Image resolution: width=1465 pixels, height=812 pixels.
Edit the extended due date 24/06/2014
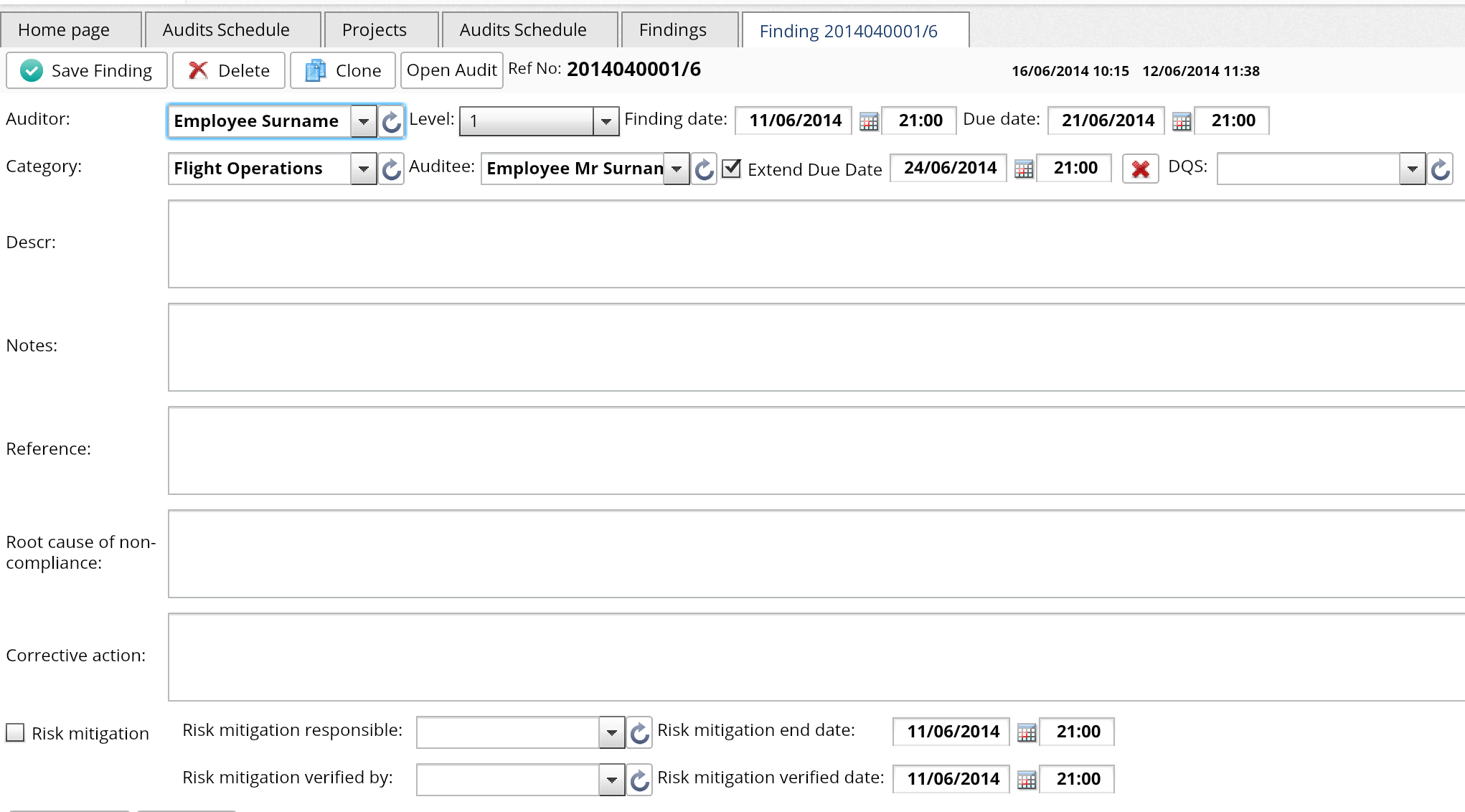950,168
